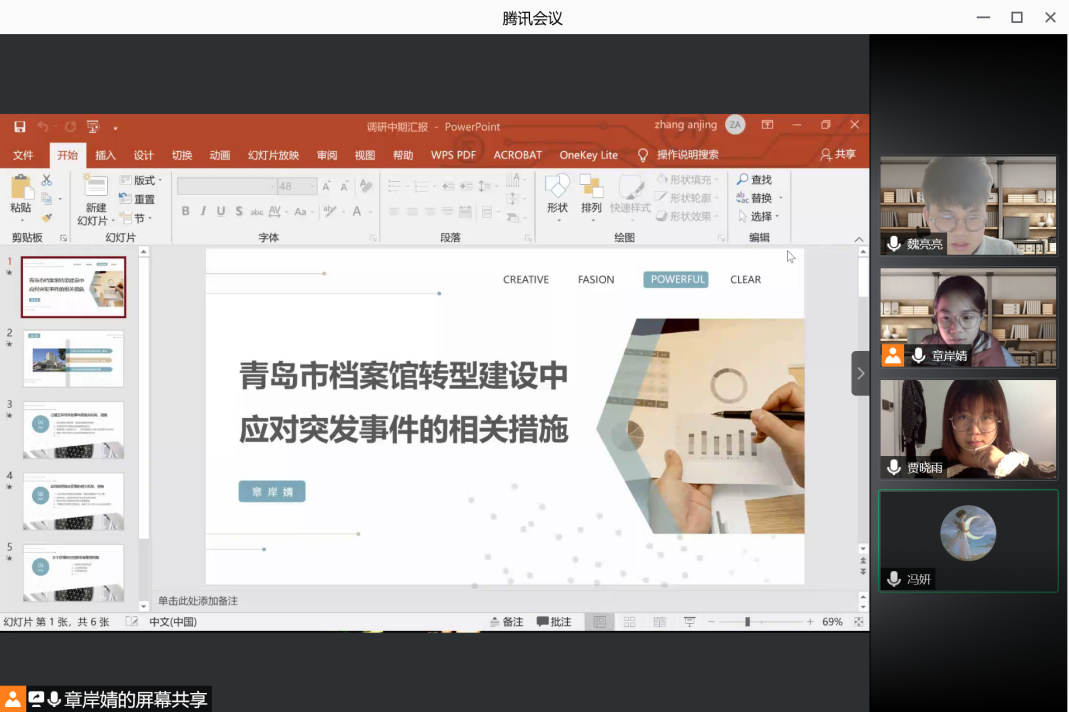1069x712 pixels.
Task: Toggle Bold text formatting
Action: click(185, 211)
